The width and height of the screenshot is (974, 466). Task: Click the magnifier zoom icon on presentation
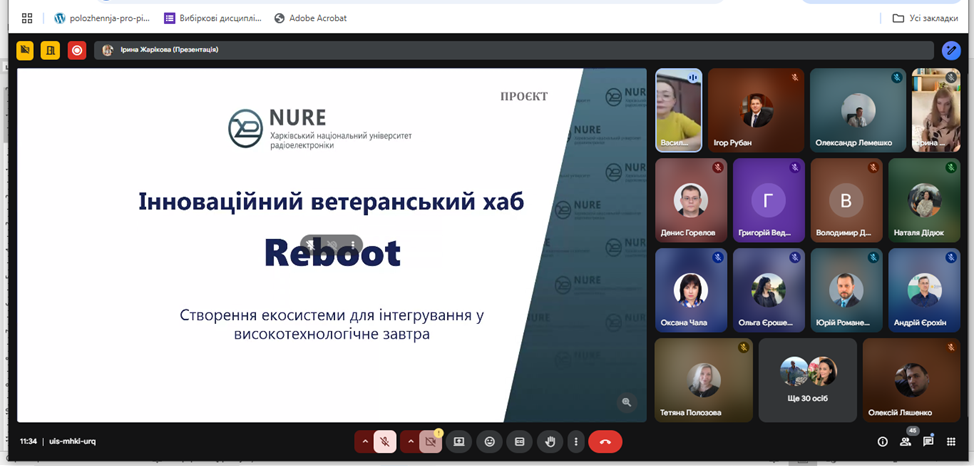point(627,403)
